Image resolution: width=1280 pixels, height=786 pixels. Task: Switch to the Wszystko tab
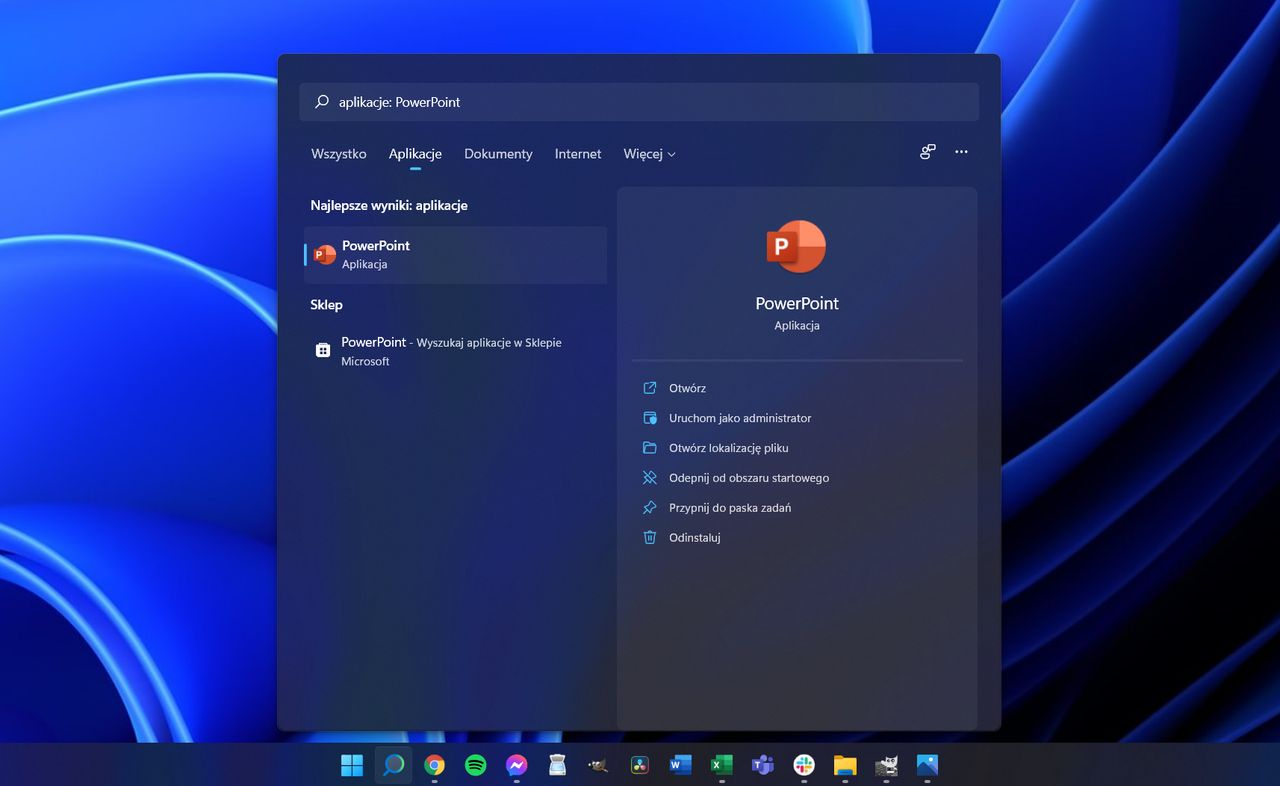[339, 154]
